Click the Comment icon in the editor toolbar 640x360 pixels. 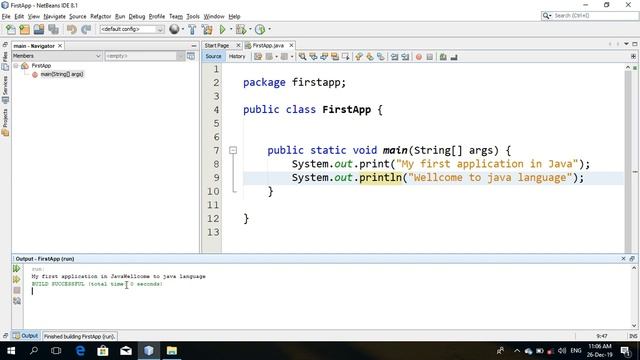[x=443, y=57]
